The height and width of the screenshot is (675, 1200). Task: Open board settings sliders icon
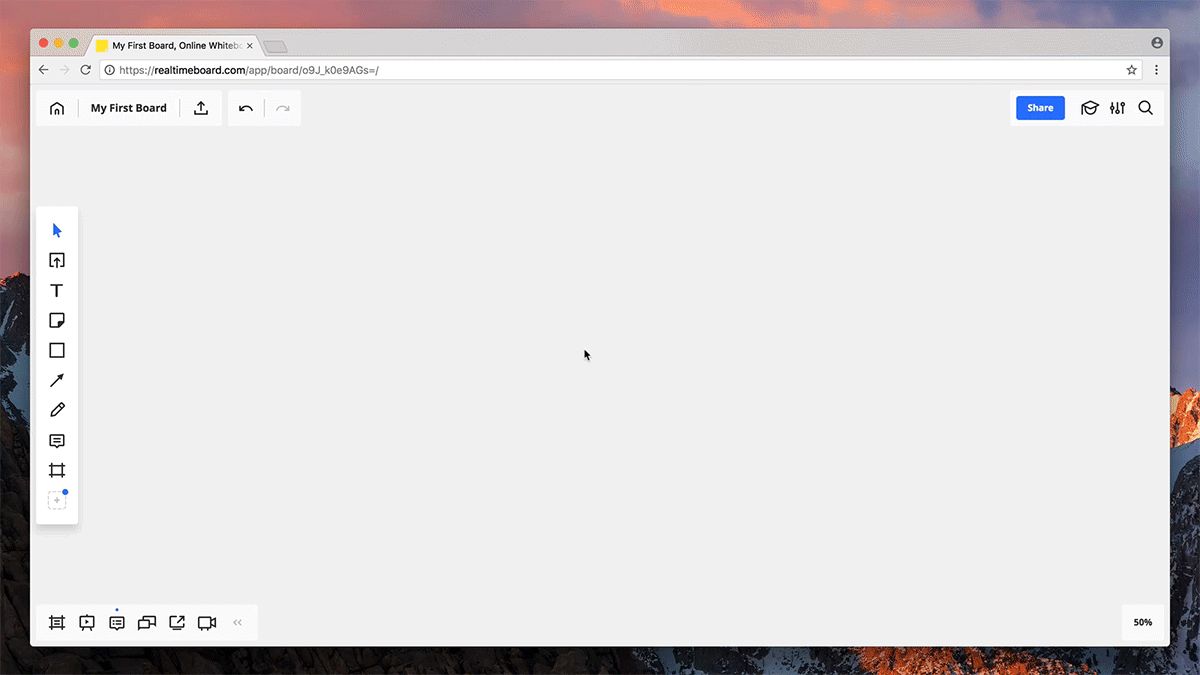1118,108
